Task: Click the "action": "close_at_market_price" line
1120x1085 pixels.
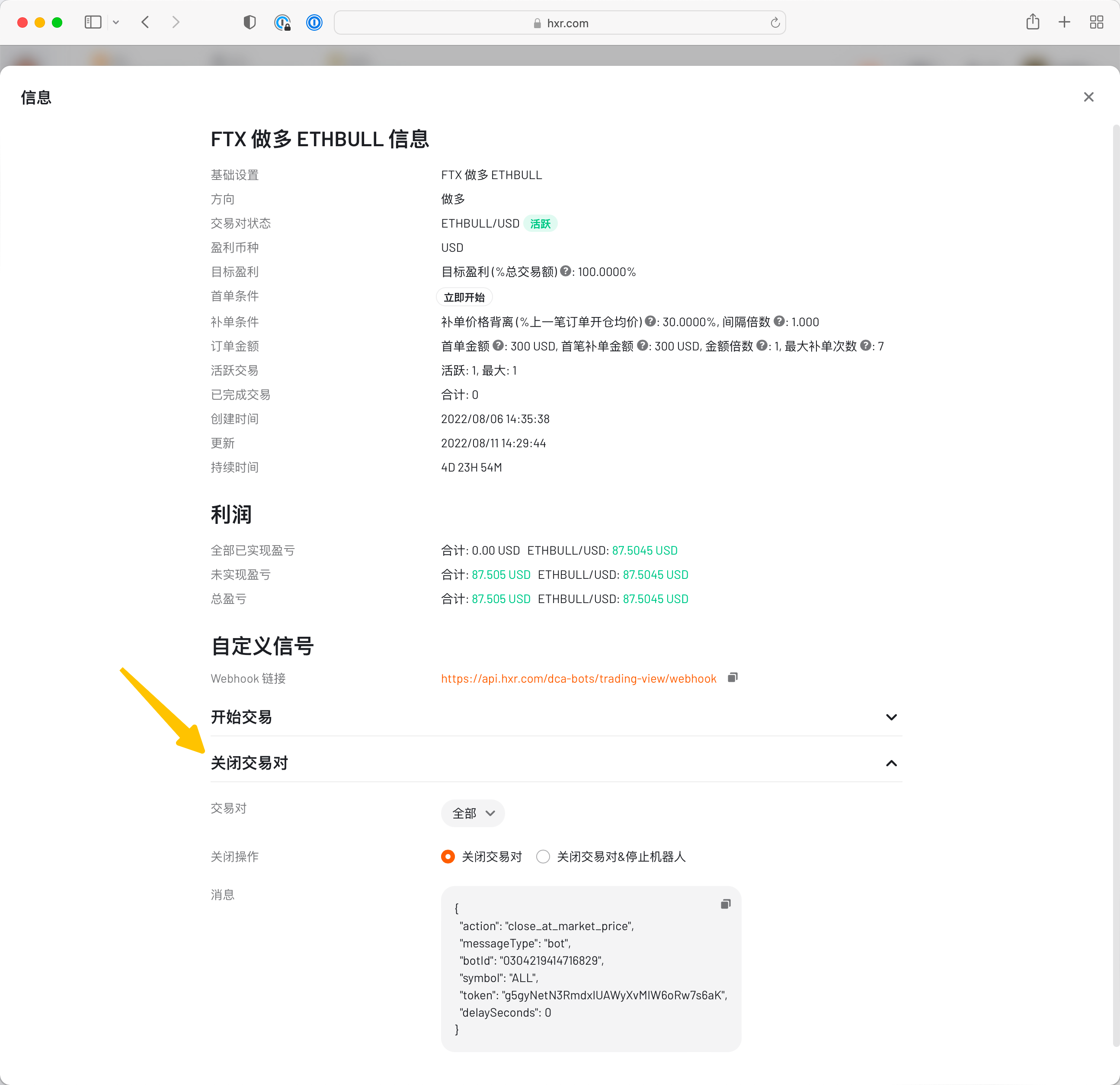Action: [546, 926]
